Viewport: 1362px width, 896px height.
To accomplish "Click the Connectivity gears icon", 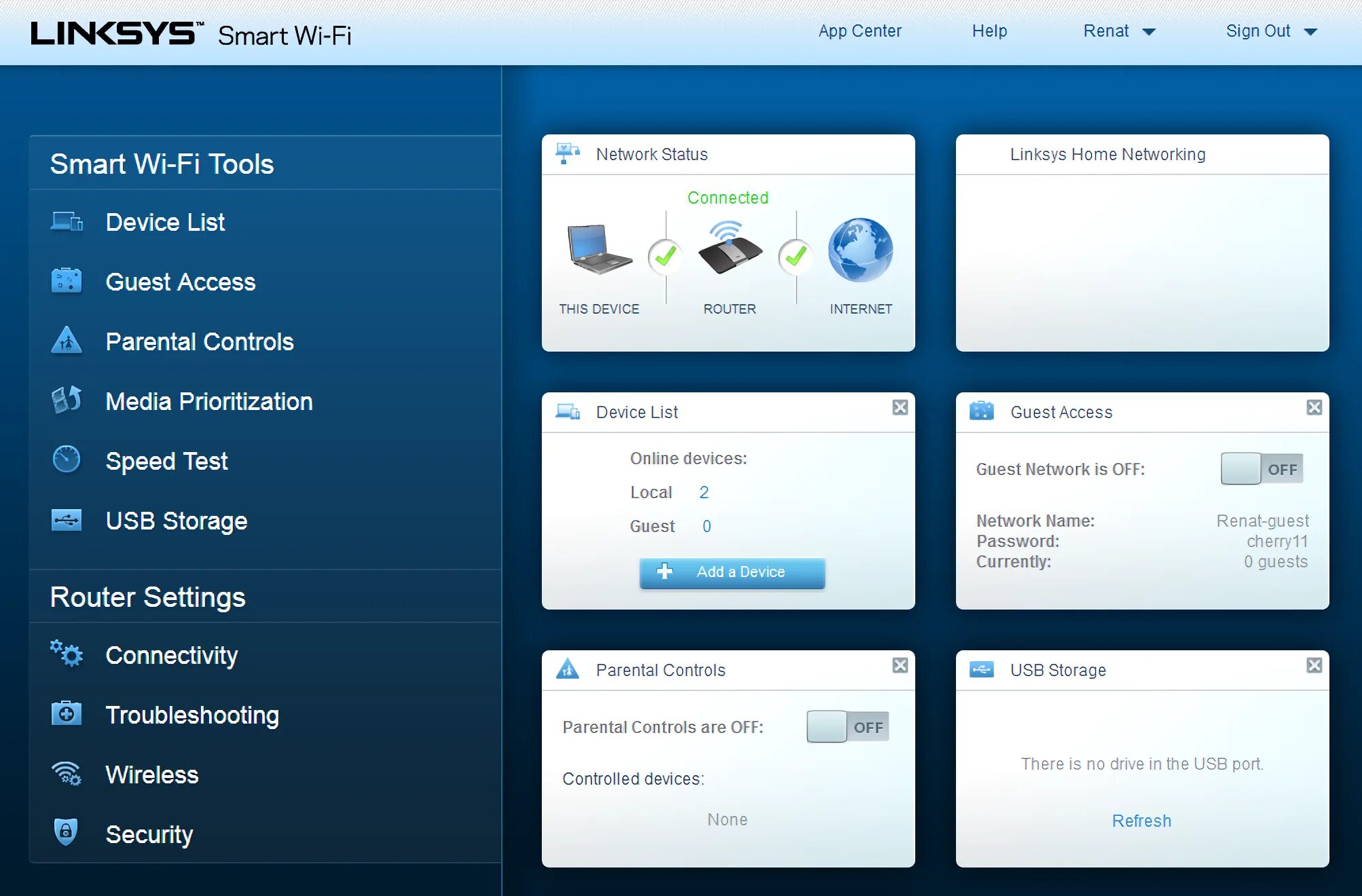I will tap(67, 654).
